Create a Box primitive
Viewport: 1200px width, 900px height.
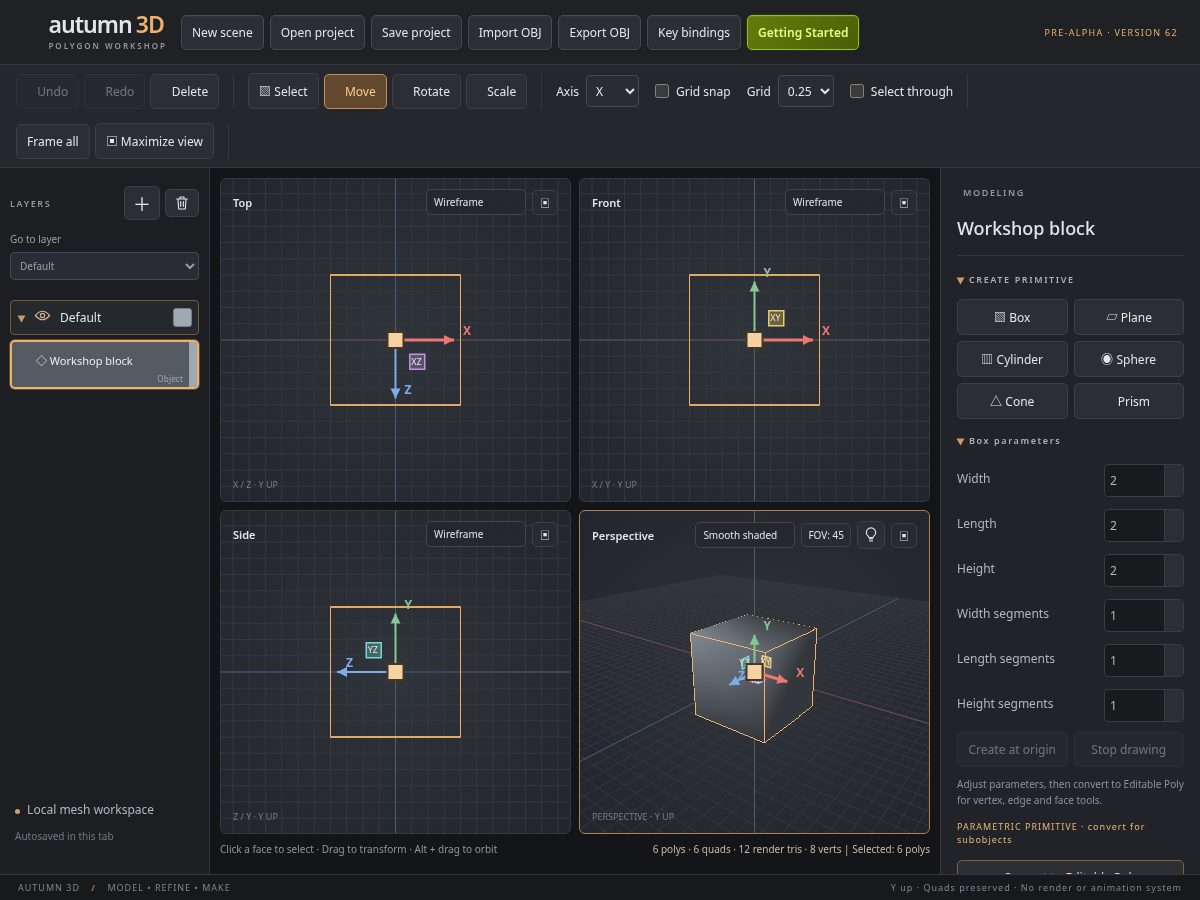click(x=1012, y=317)
